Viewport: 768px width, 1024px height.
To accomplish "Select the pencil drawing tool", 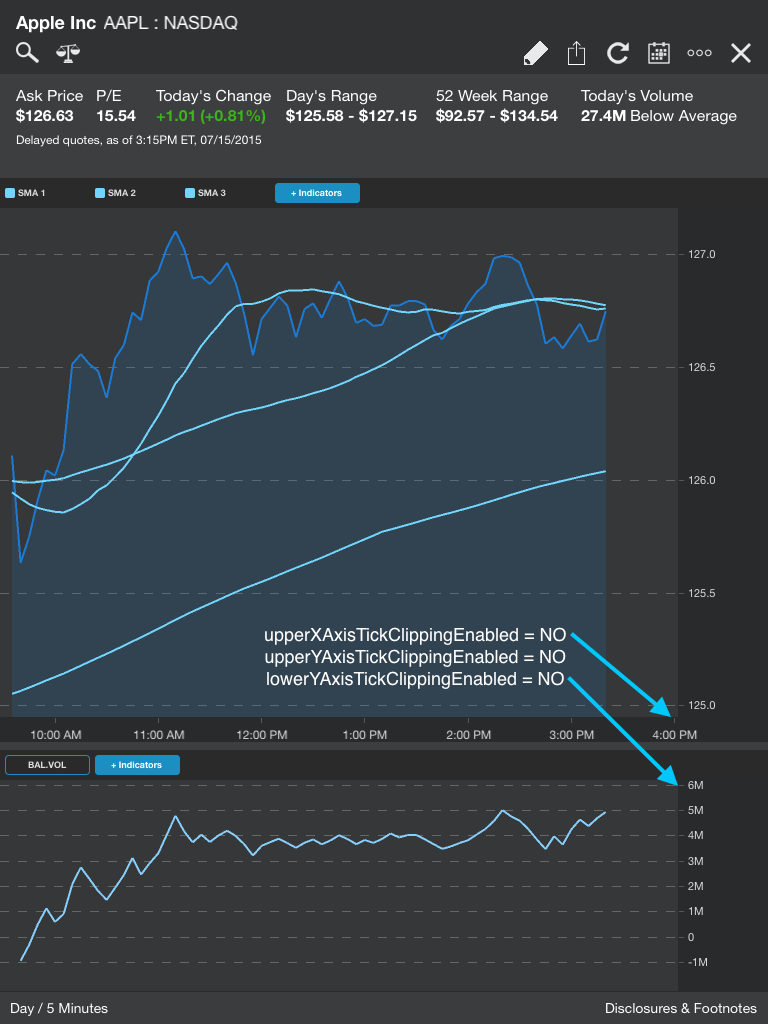I will [x=536, y=53].
